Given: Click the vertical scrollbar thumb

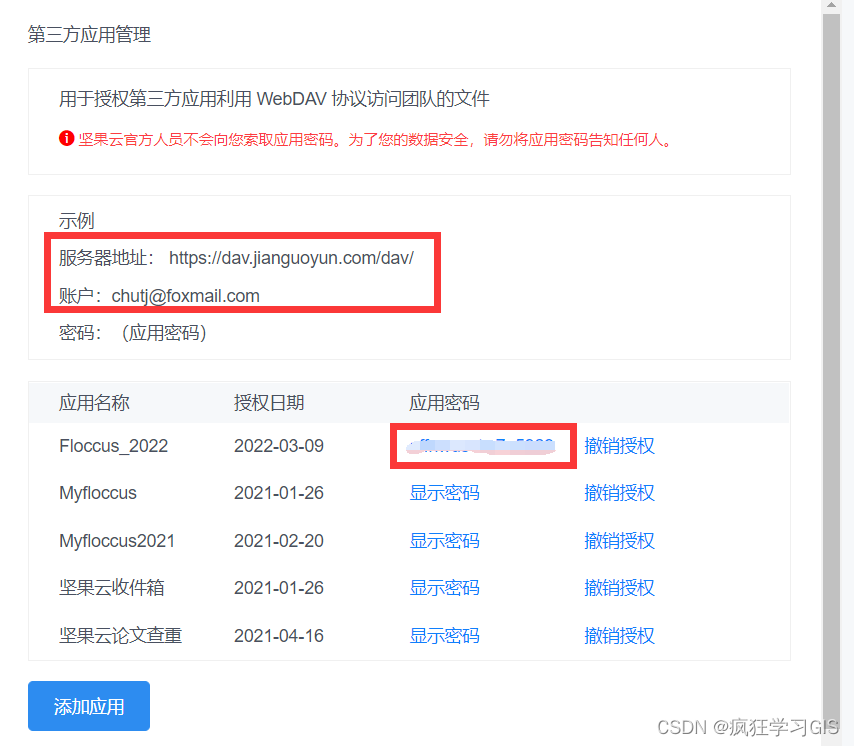Looking at the screenshot, I should pos(831,370).
